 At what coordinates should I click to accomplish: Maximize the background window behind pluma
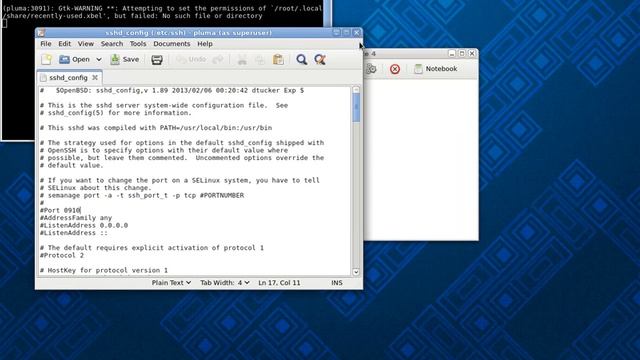click(x=462, y=53)
